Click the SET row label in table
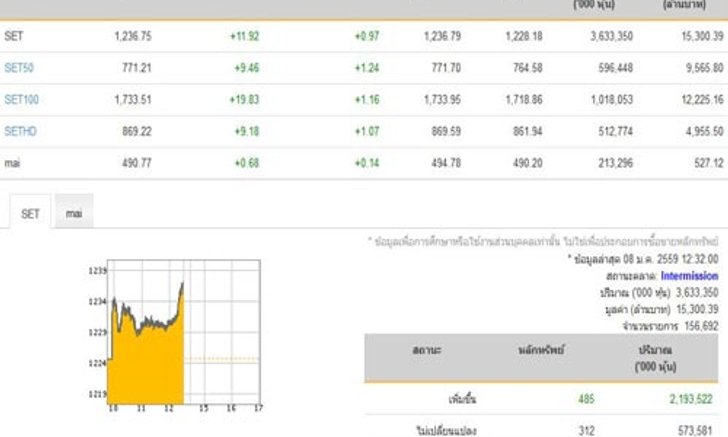The height and width of the screenshot is (437, 728). point(13,36)
